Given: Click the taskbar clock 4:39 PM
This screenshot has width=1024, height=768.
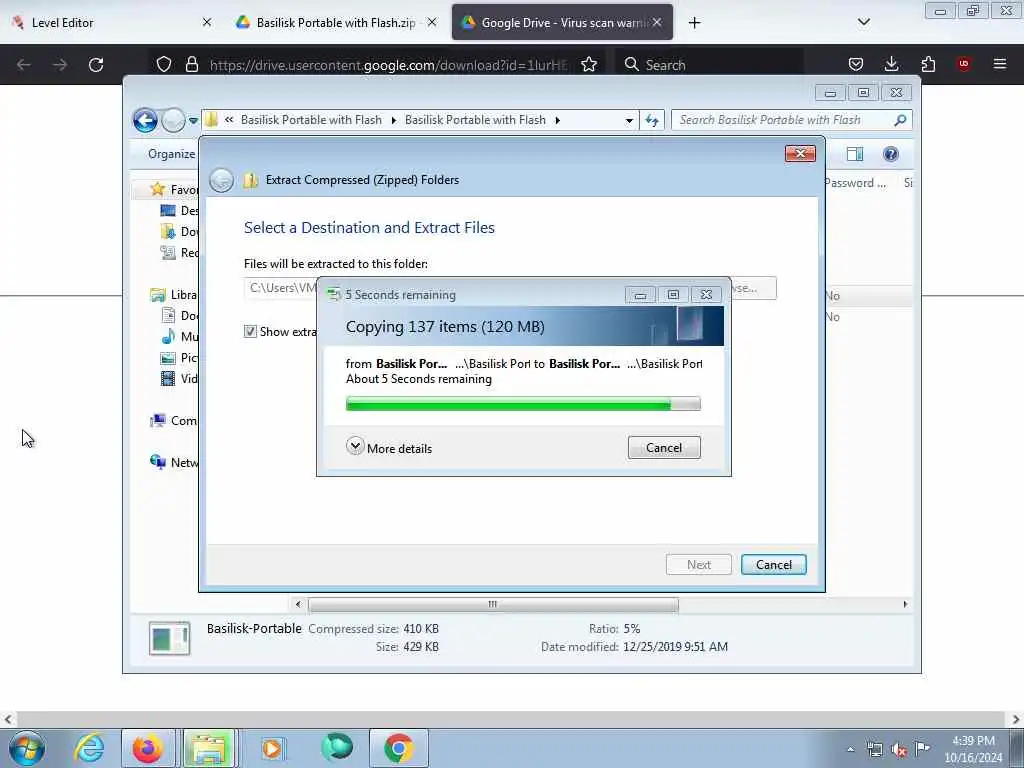Looking at the screenshot, I should click(x=973, y=749).
